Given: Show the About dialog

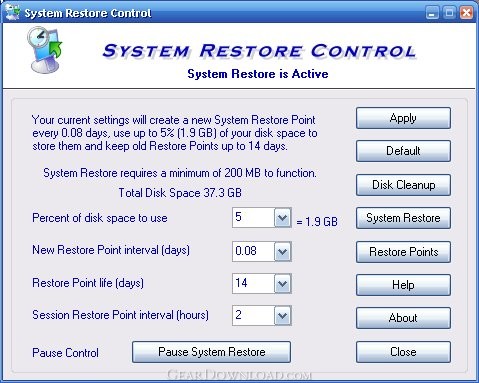Looking at the screenshot, I should (403, 318).
